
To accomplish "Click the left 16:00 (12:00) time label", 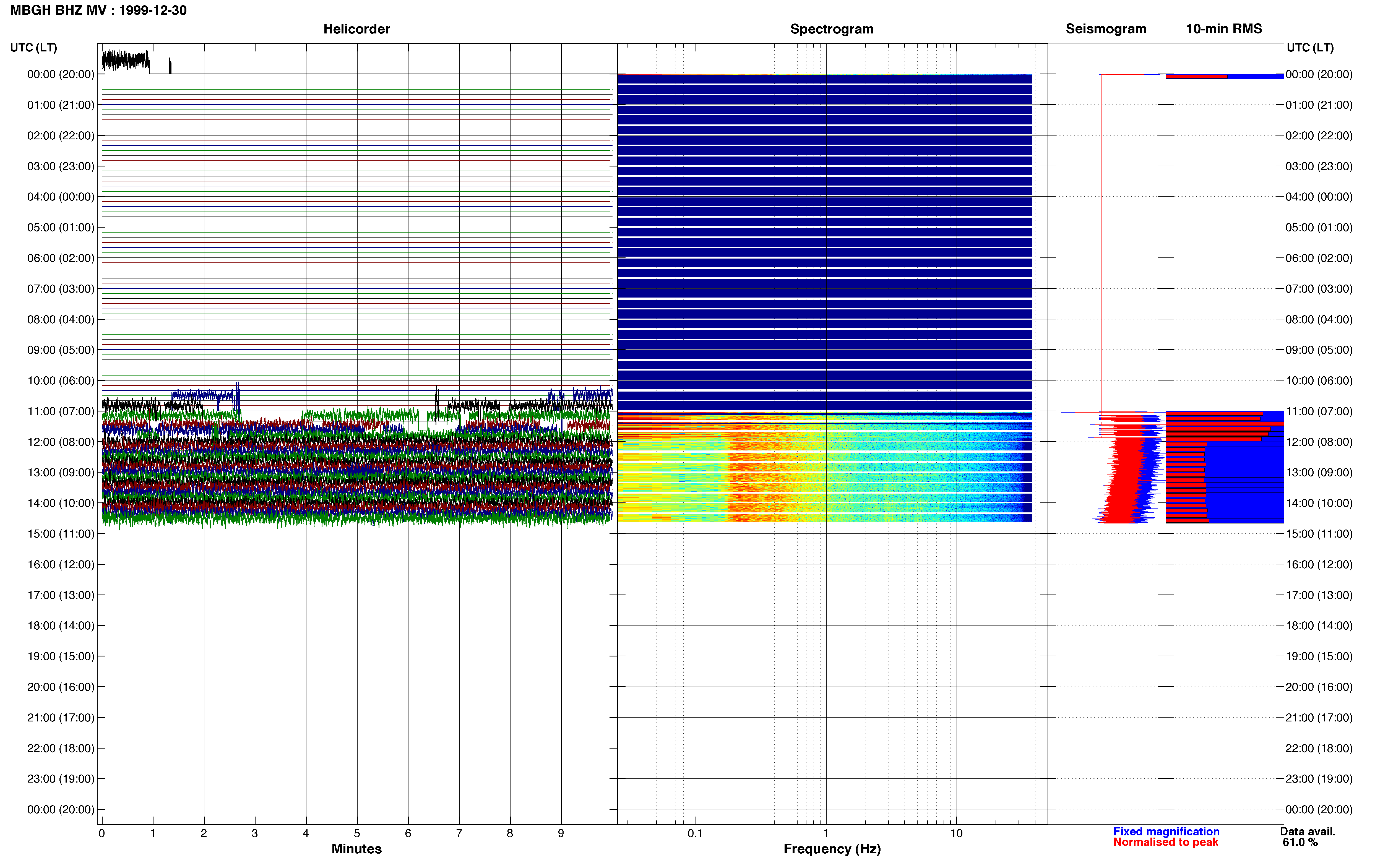I will (61, 564).
